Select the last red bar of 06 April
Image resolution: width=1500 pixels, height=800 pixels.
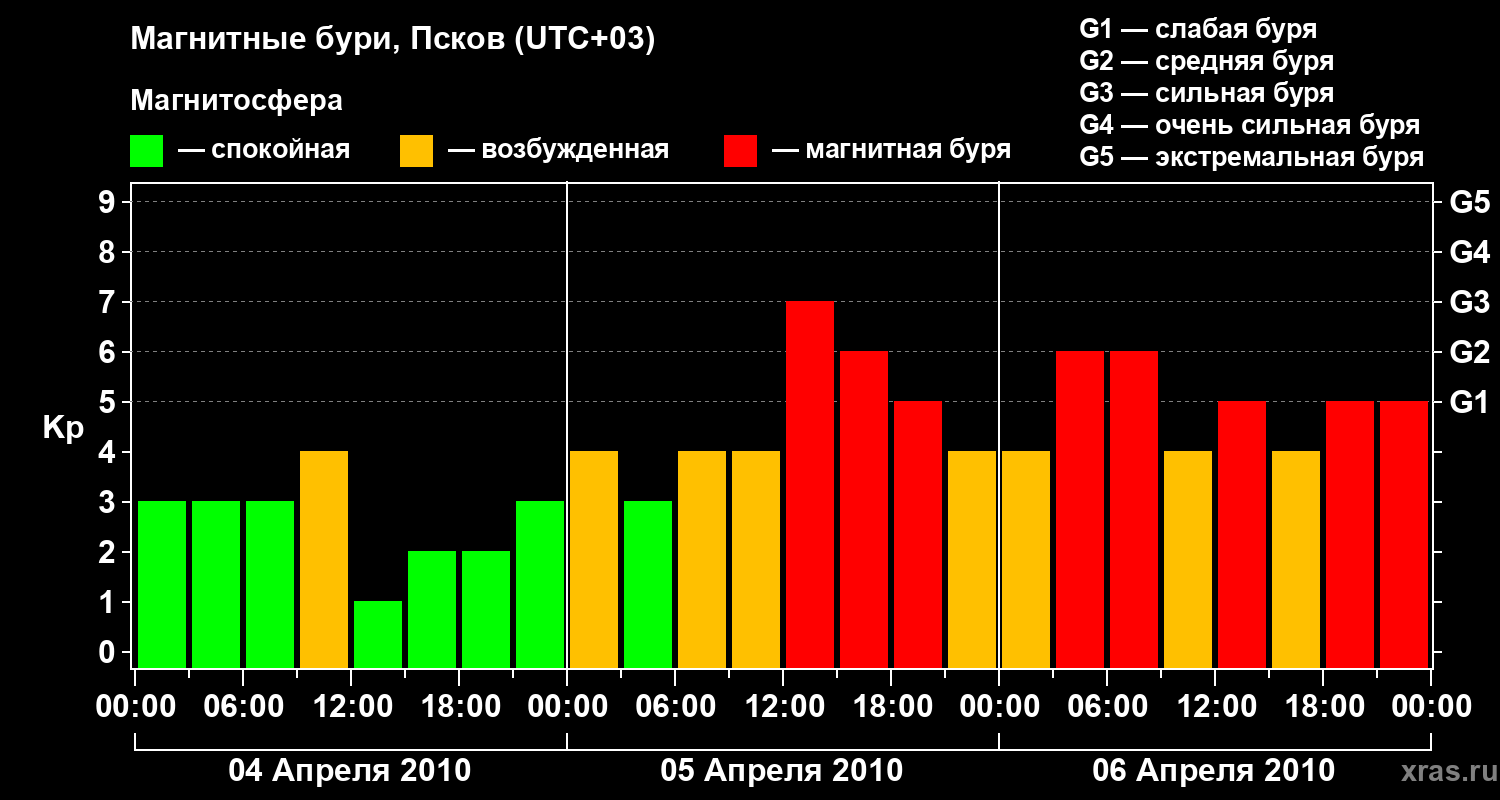1404,534
